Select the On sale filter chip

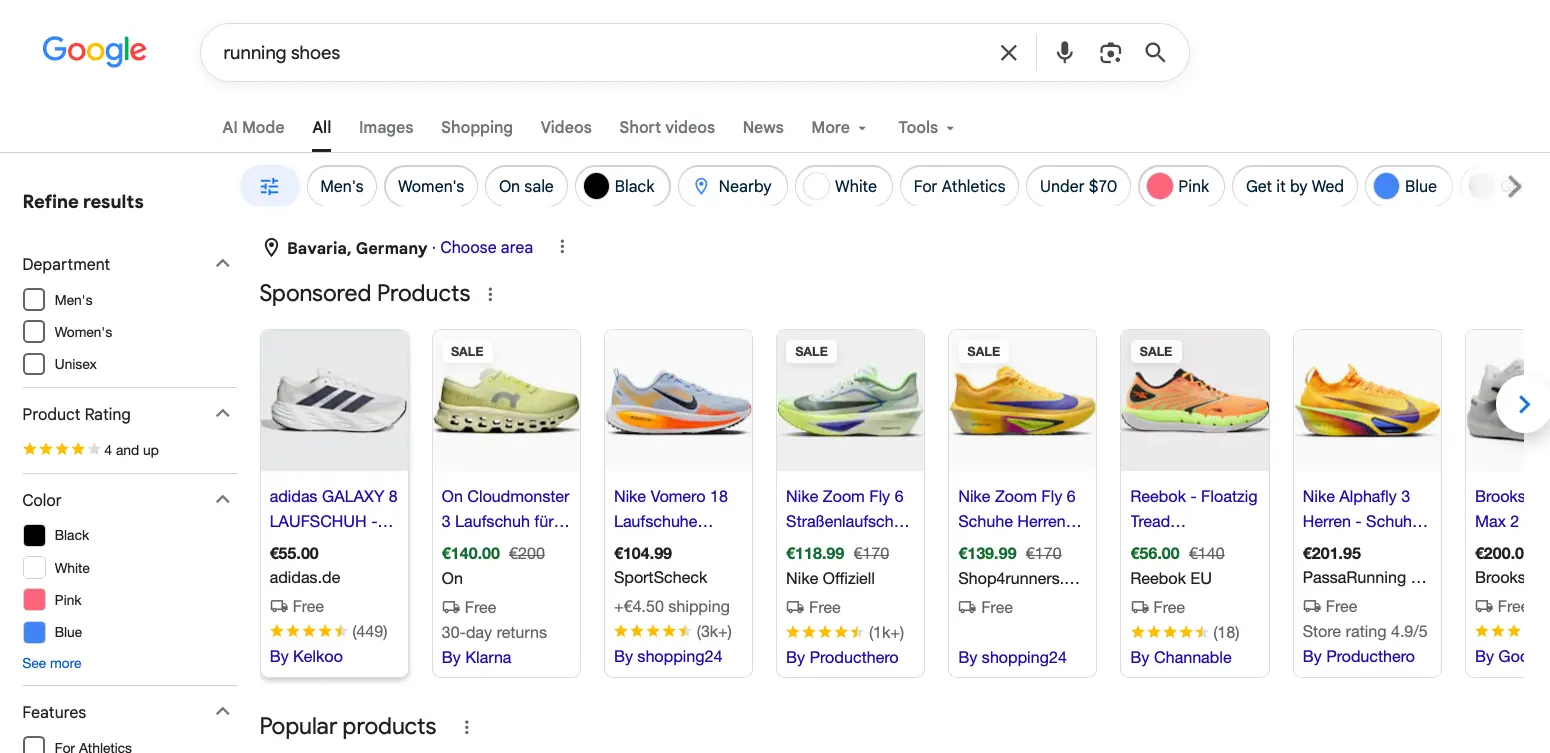pos(526,186)
